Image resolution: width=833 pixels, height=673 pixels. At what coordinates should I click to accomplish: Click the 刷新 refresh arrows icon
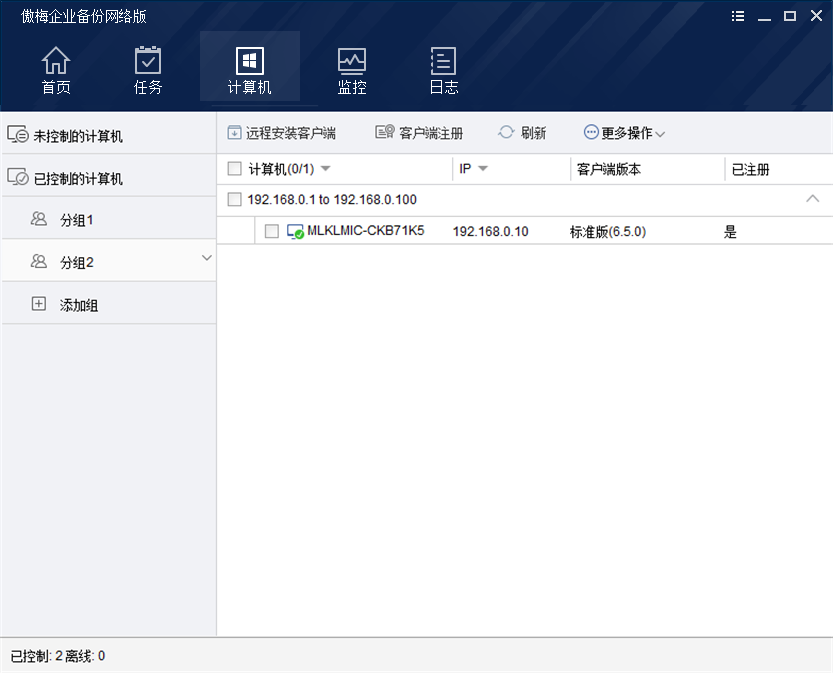coord(506,132)
